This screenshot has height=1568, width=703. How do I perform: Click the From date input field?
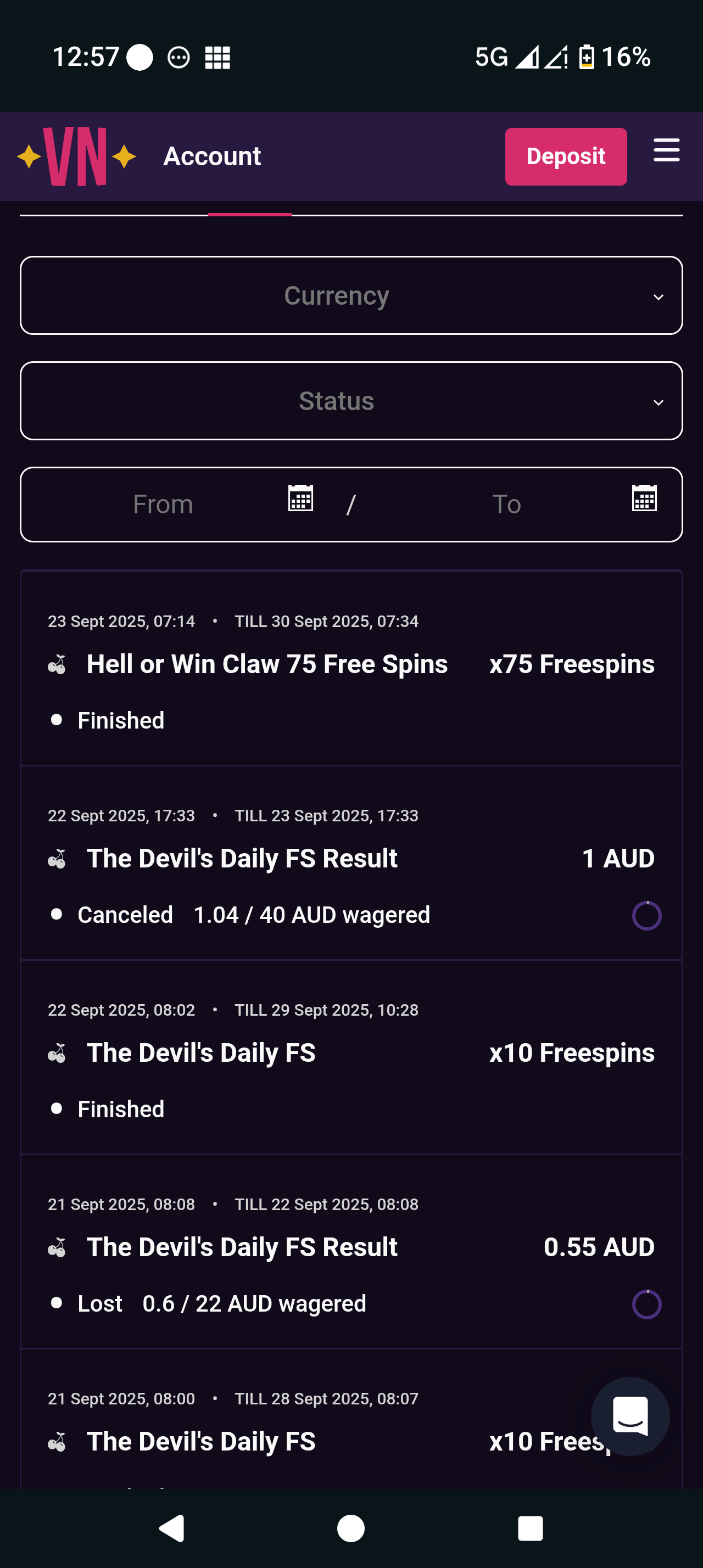point(163,505)
